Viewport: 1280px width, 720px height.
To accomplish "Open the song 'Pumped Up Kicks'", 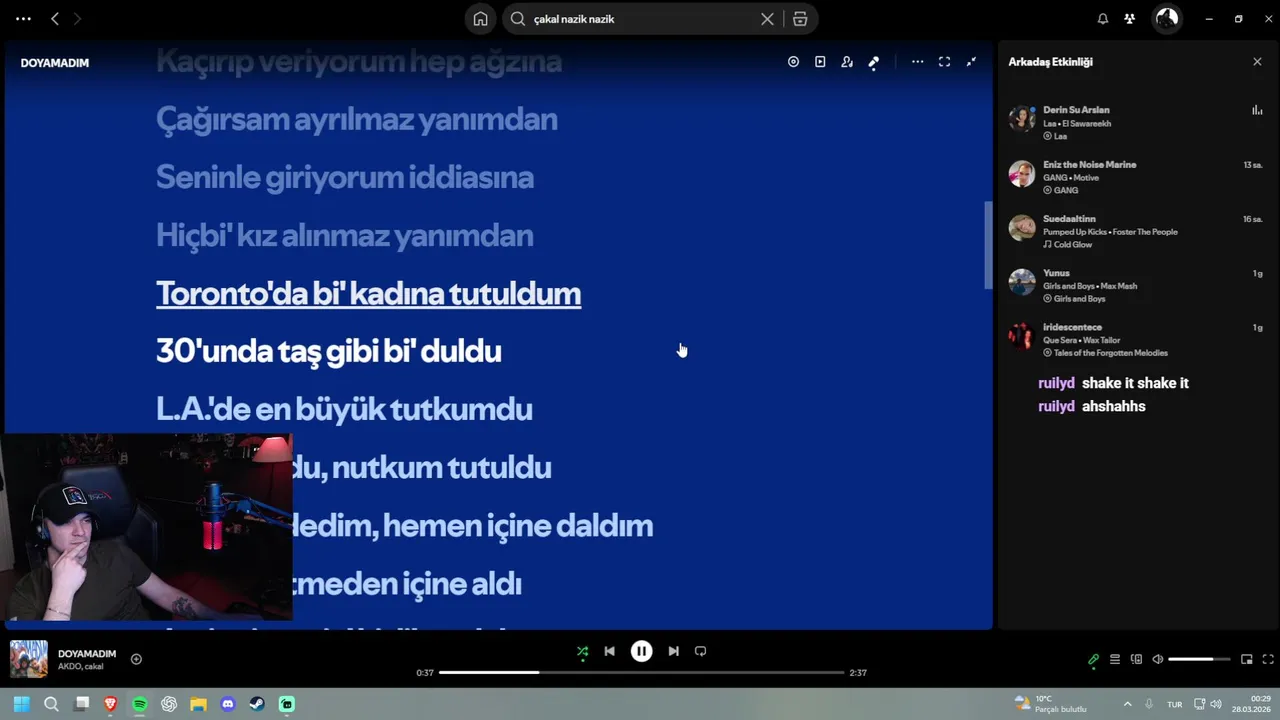I will coord(1076,232).
